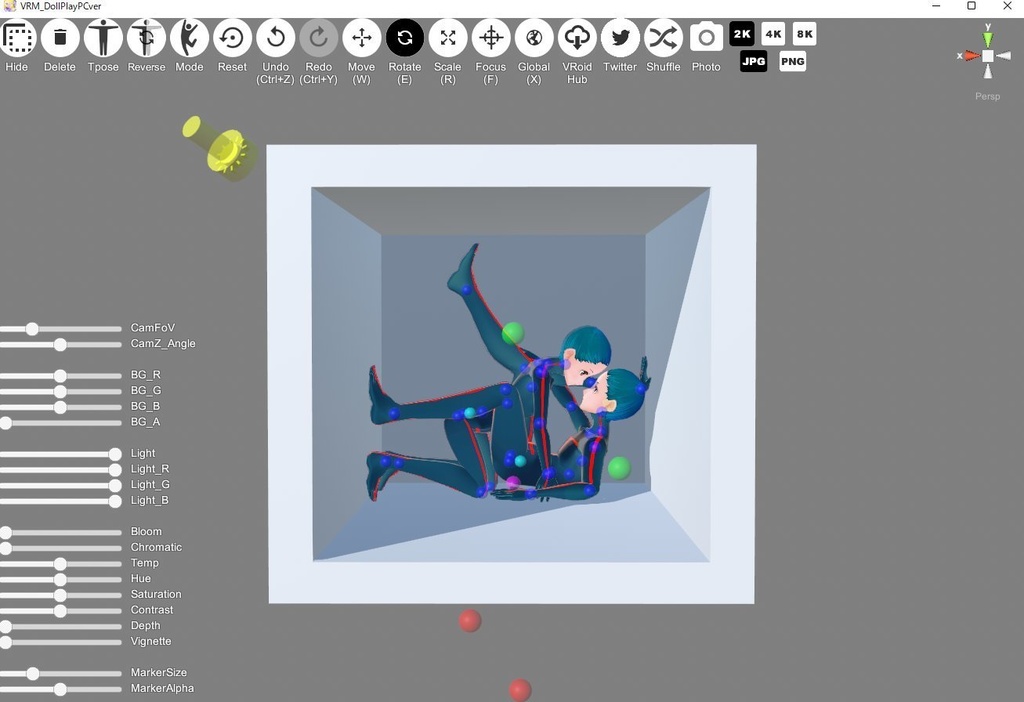This screenshot has height=702, width=1024.
Task: Toggle the Global coordinates icon
Action: [x=534, y=38]
